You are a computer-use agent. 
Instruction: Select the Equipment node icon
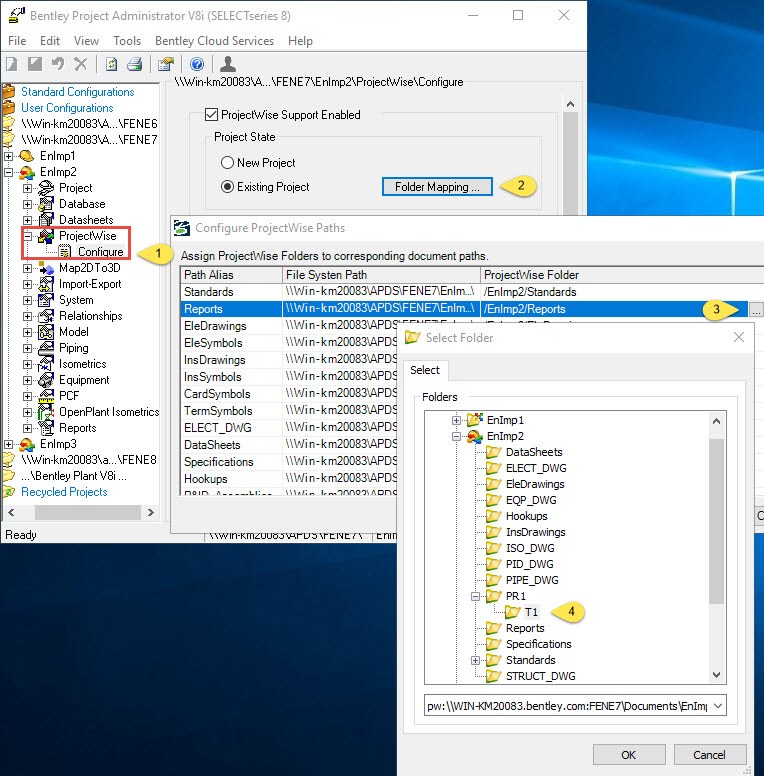46,380
